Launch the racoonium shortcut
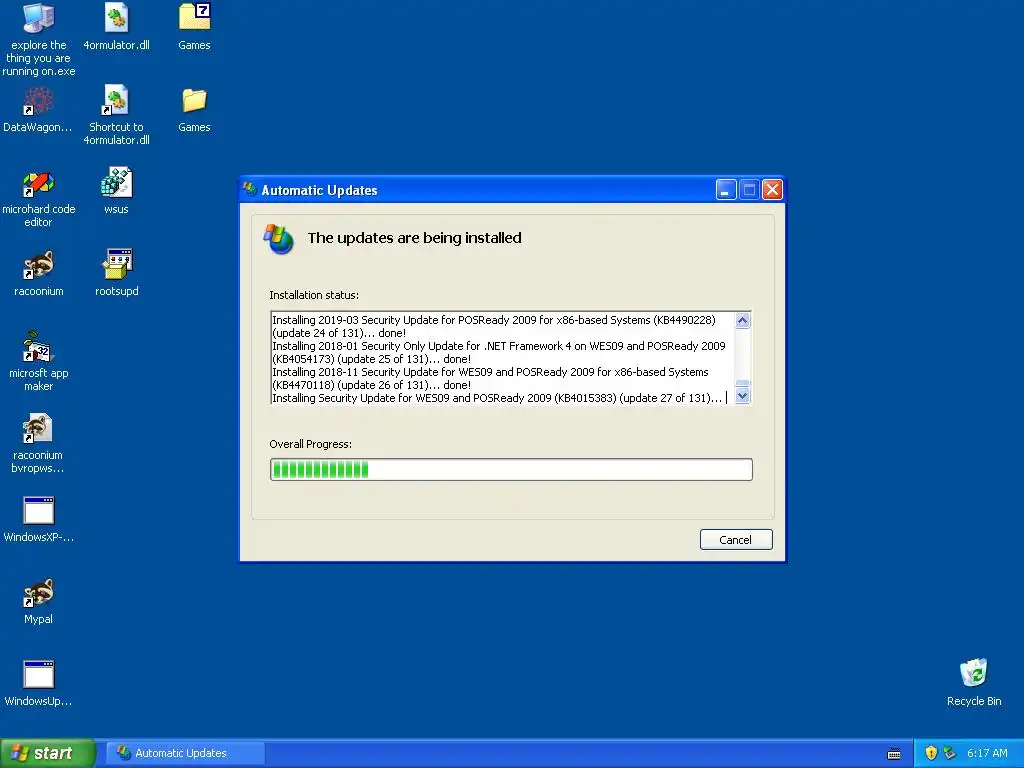This screenshot has height=768, width=1024. pyautogui.click(x=39, y=274)
